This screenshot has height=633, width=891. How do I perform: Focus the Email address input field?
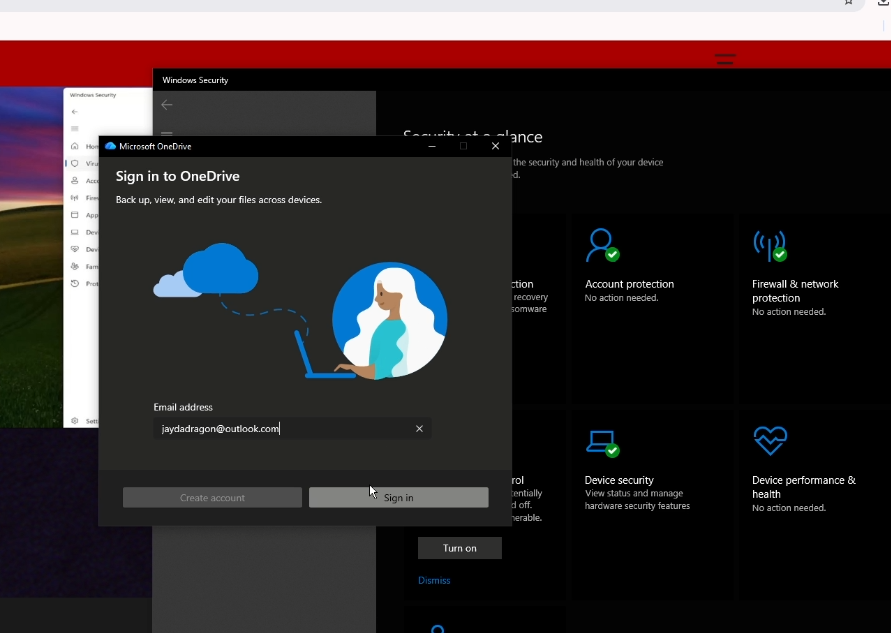[292, 428]
